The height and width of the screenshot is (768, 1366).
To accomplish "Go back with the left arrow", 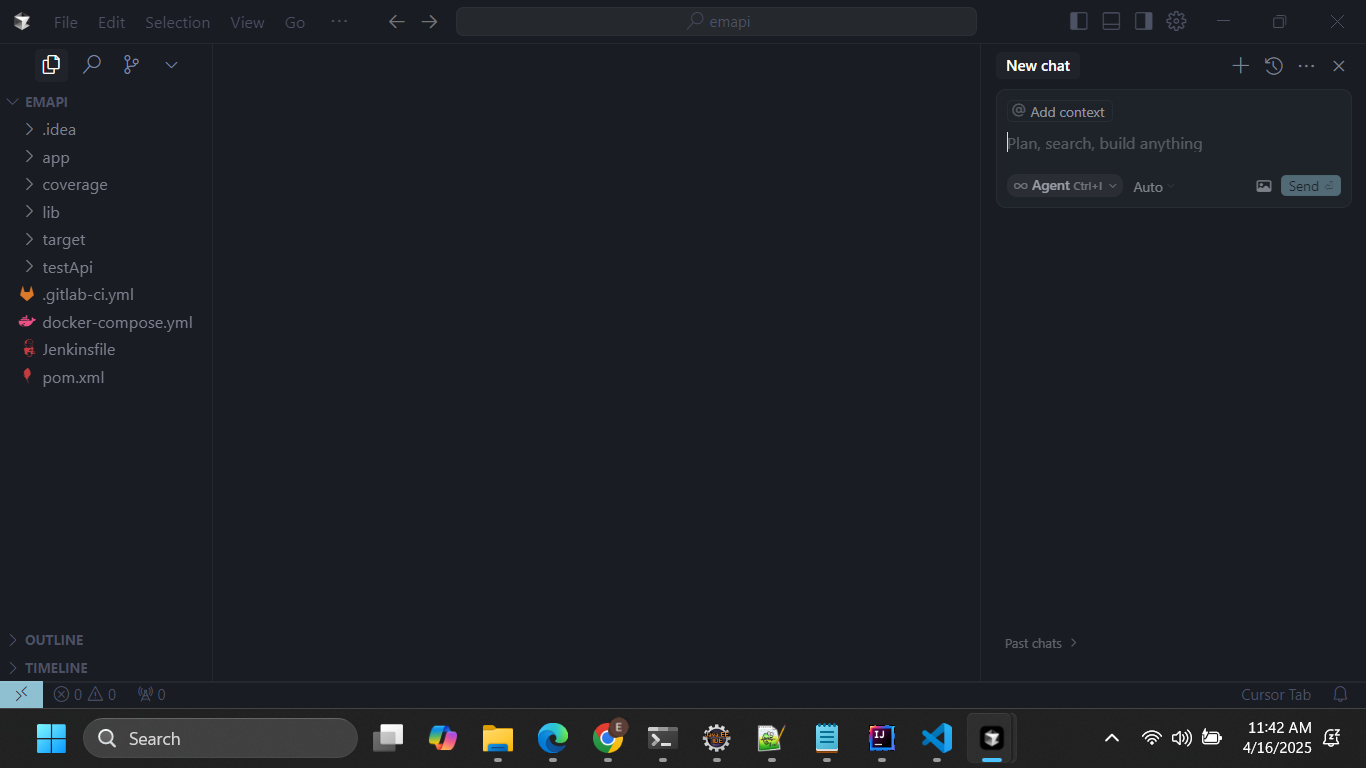I will [x=396, y=22].
